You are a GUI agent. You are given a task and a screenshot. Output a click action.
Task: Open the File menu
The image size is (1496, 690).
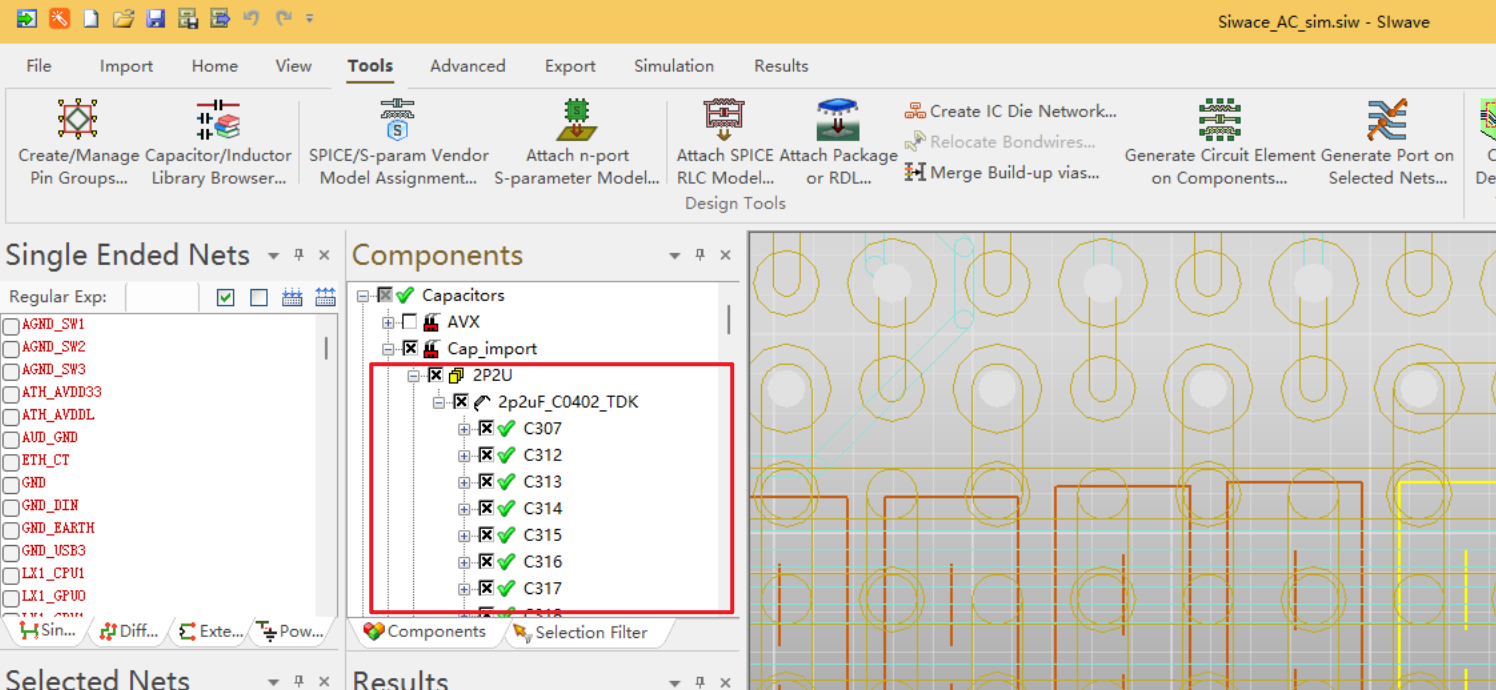tap(39, 66)
